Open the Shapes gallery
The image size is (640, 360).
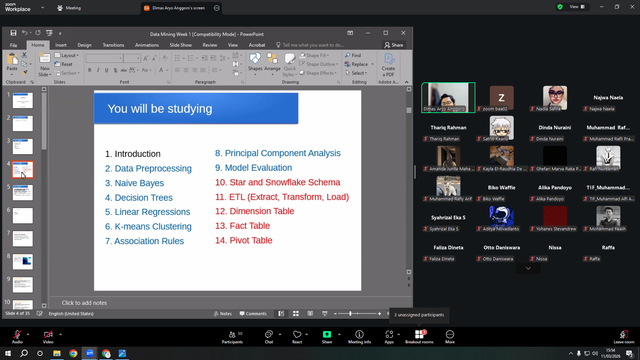point(255,64)
